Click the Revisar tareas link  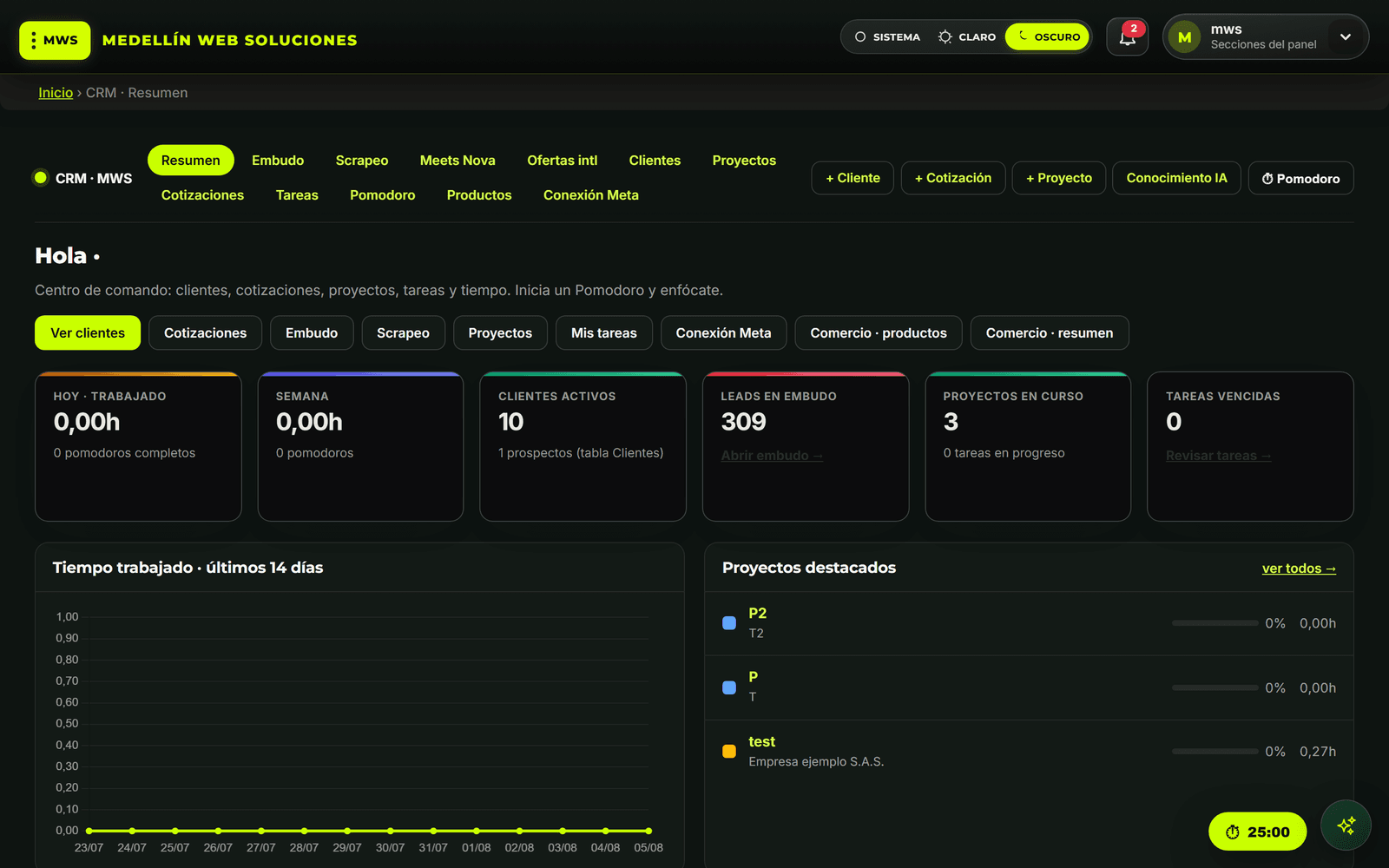tap(1218, 456)
